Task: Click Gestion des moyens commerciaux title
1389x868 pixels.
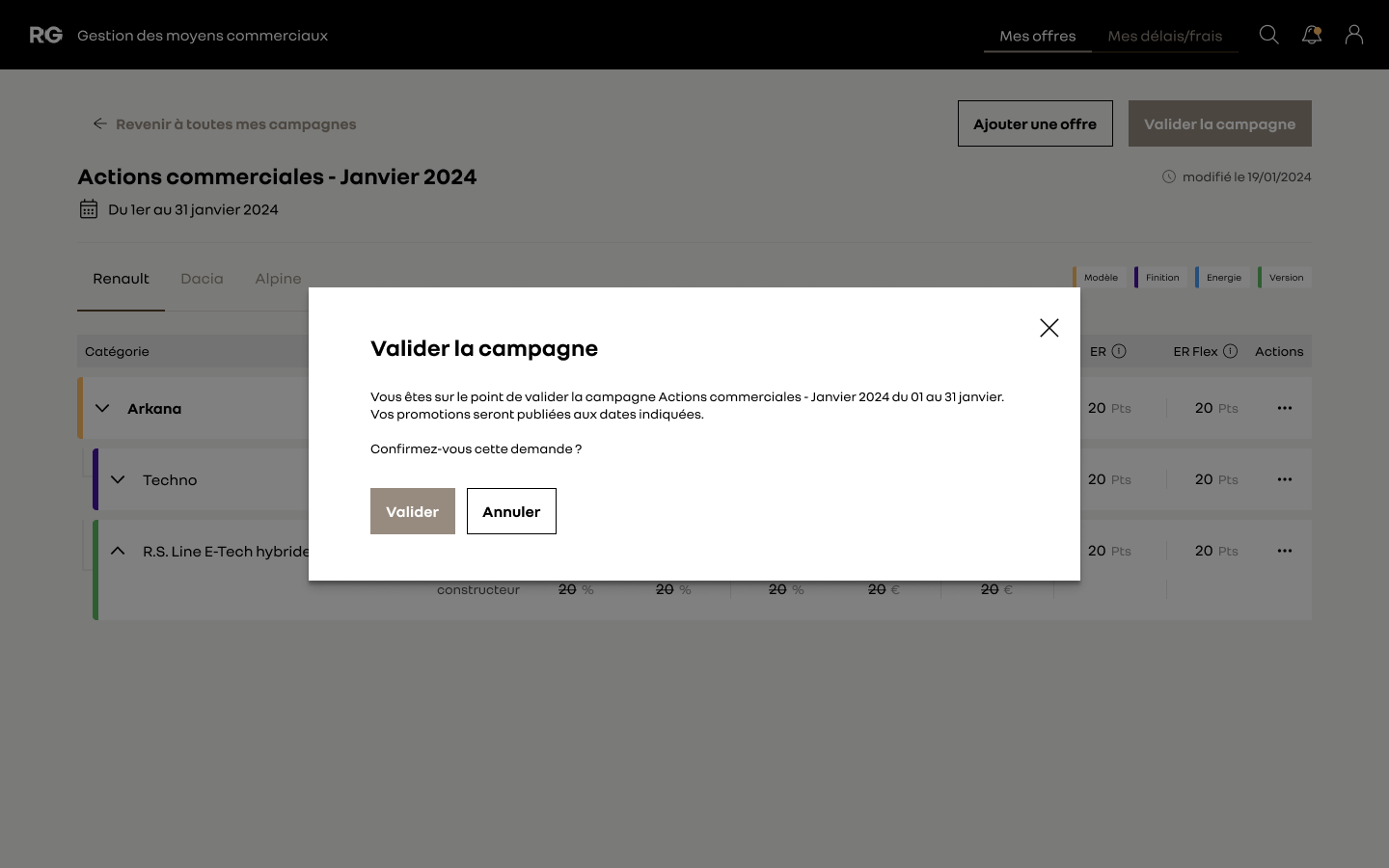Action: (x=203, y=36)
